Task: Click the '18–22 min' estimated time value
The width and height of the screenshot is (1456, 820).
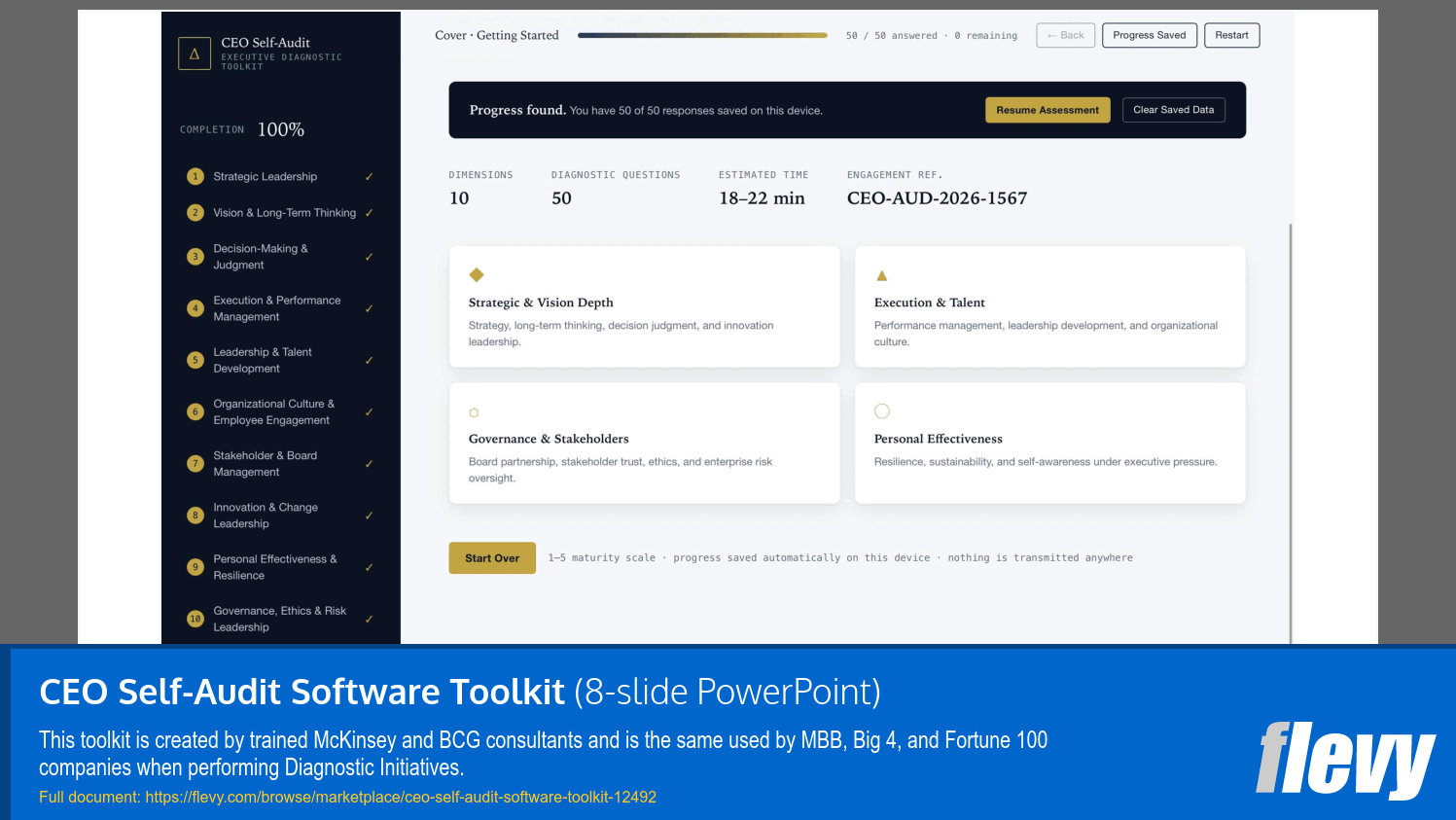Action: (x=762, y=198)
